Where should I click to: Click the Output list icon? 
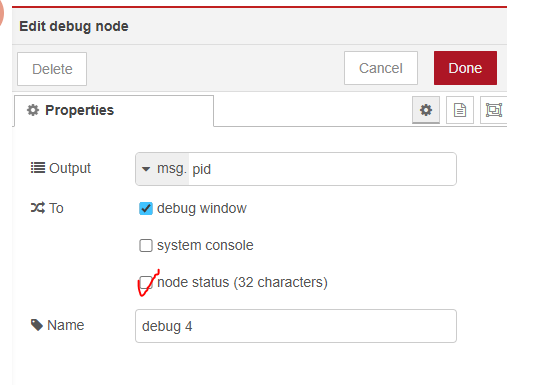click(x=38, y=168)
